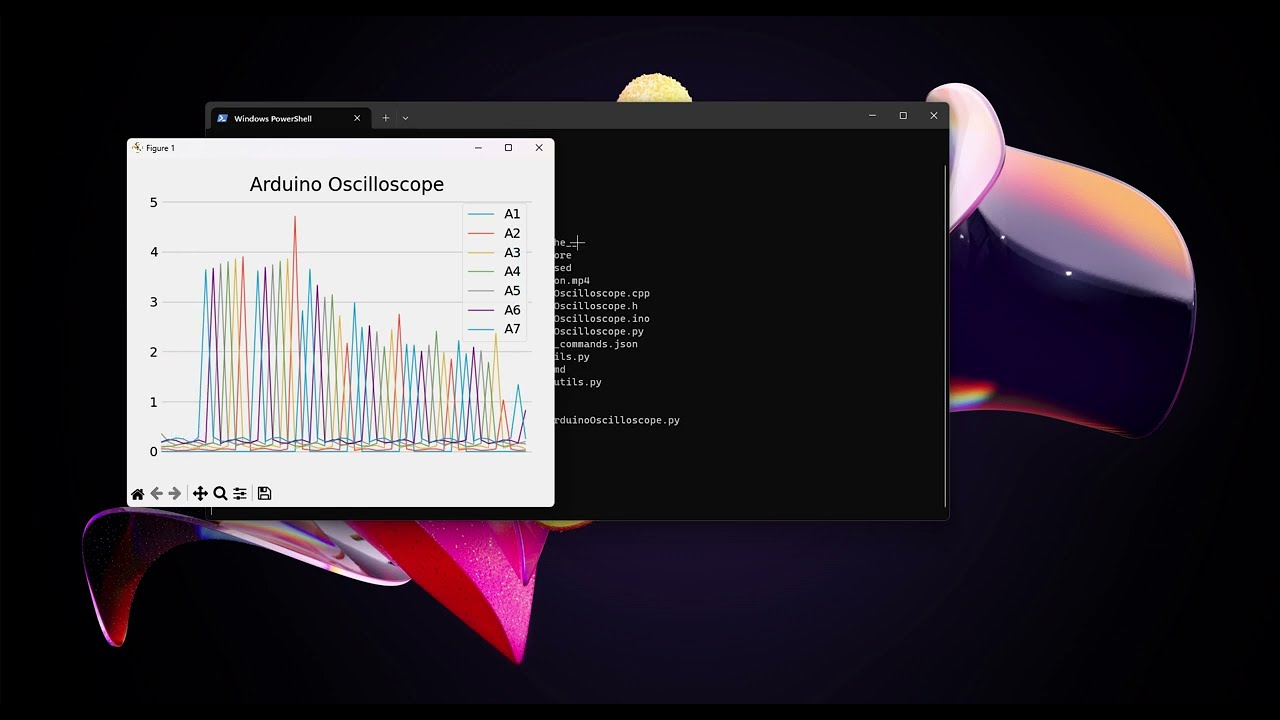Click the PowerShell tab icon
The width and height of the screenshot is (1280, 720).
coord(222,118)
